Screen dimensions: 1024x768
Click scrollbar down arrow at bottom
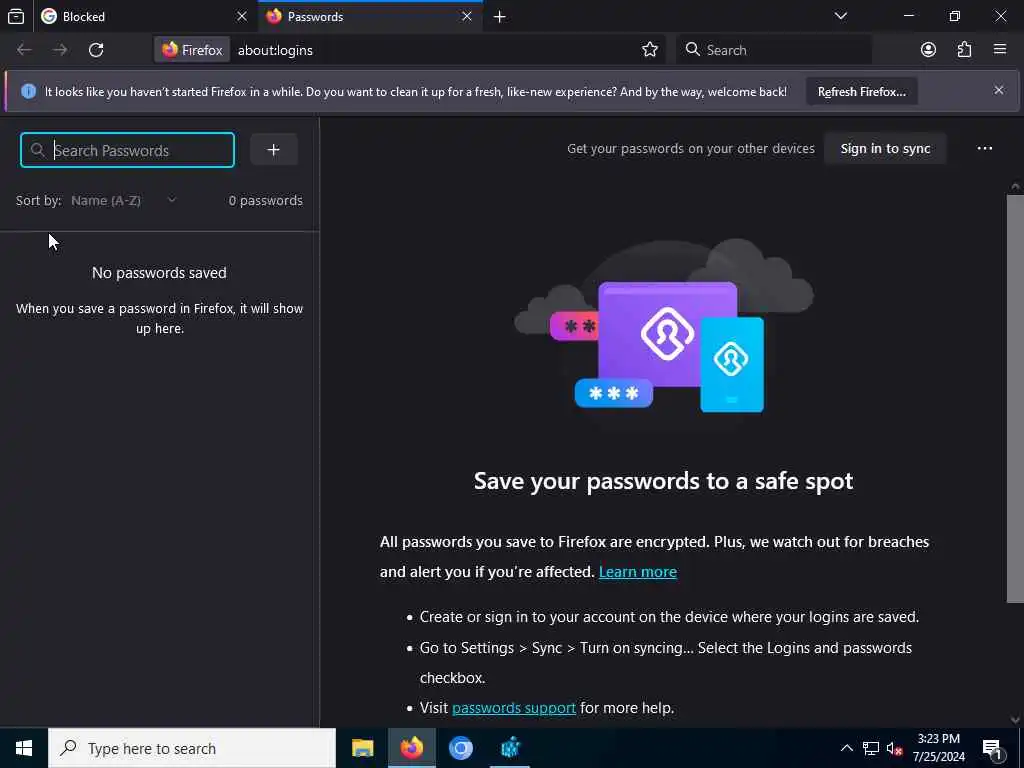(1014, 720)
